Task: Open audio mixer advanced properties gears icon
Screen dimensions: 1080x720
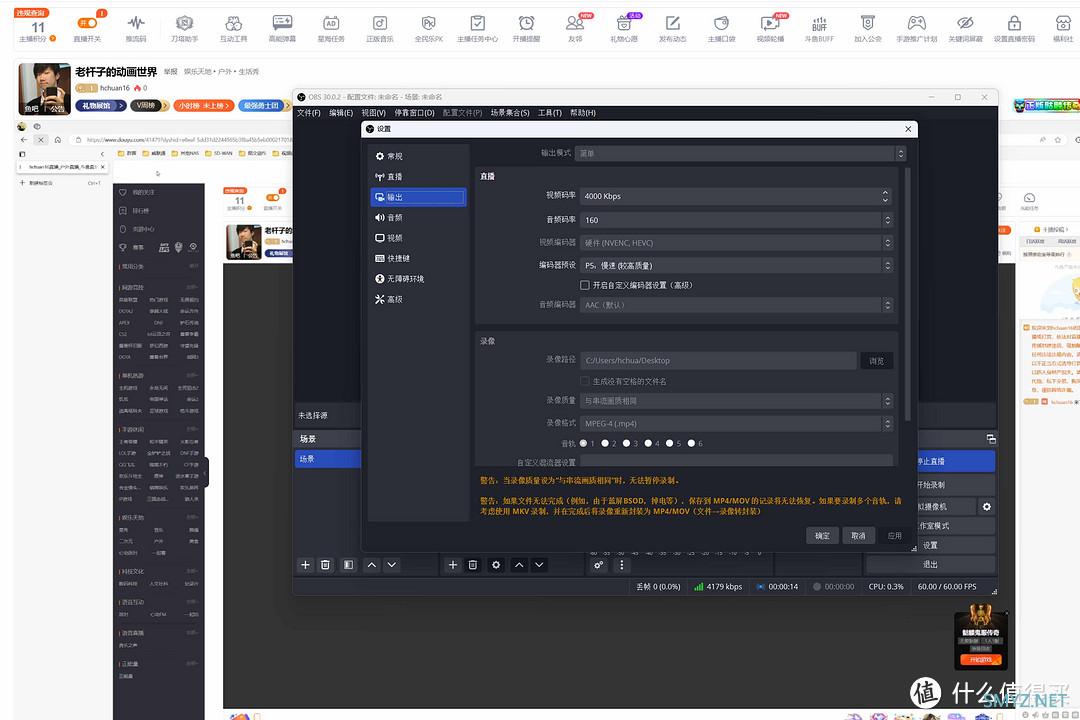Action: click(x=599, y=565)
